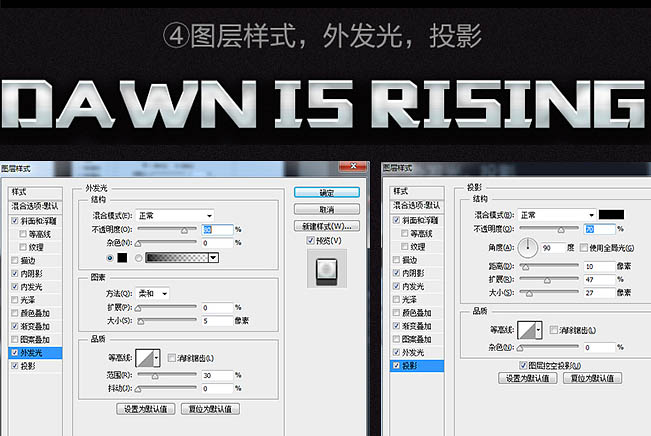Click 大小 value field showing 27

pos(600,293)
